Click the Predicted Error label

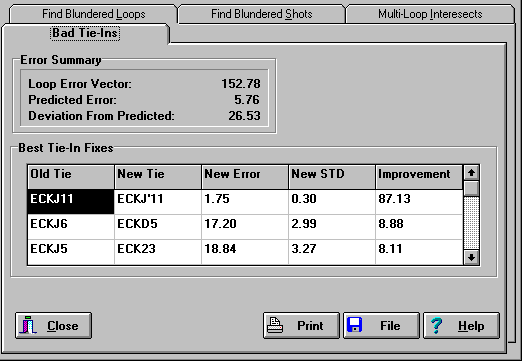click(x=73, y=100)
